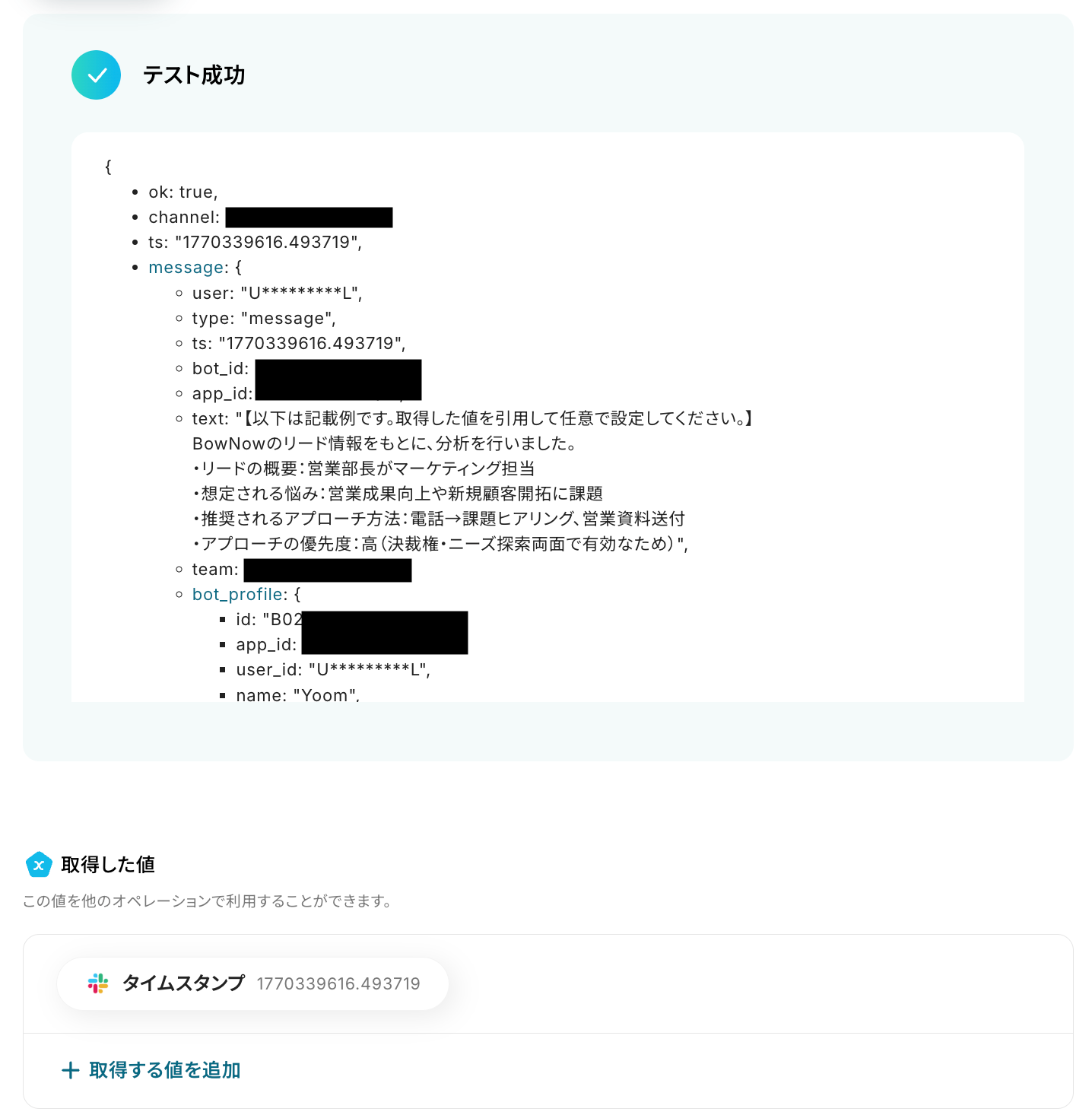Screen dimensions: 1092x1115
Task: Click the top-level ts value line
Action: tap(256, 243)
